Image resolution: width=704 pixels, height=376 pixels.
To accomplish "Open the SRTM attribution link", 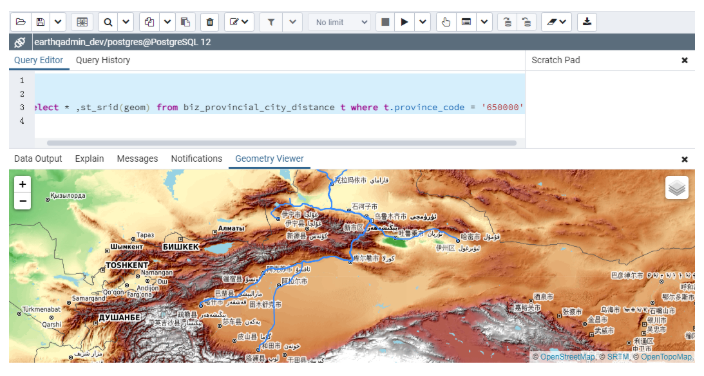I will pos(618,357).
